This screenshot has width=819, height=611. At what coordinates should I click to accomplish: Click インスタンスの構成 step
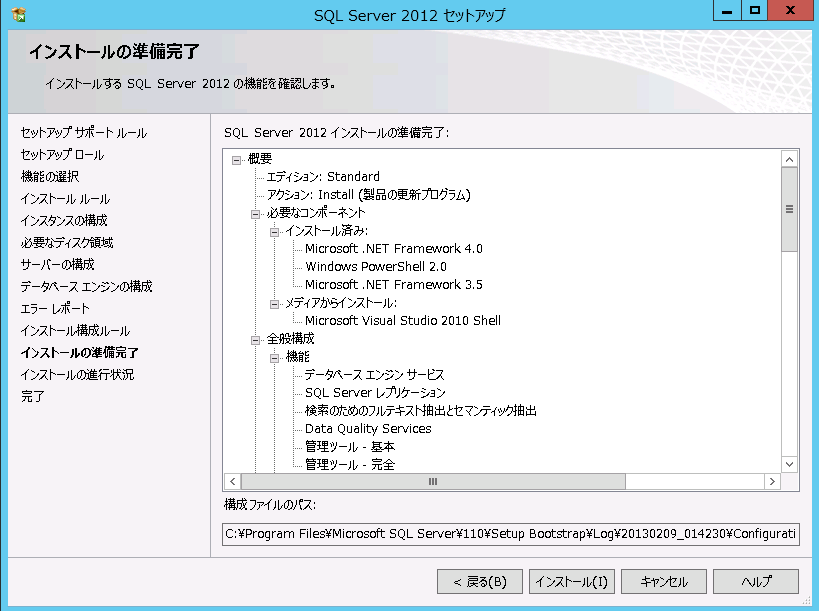pos(64,220)
